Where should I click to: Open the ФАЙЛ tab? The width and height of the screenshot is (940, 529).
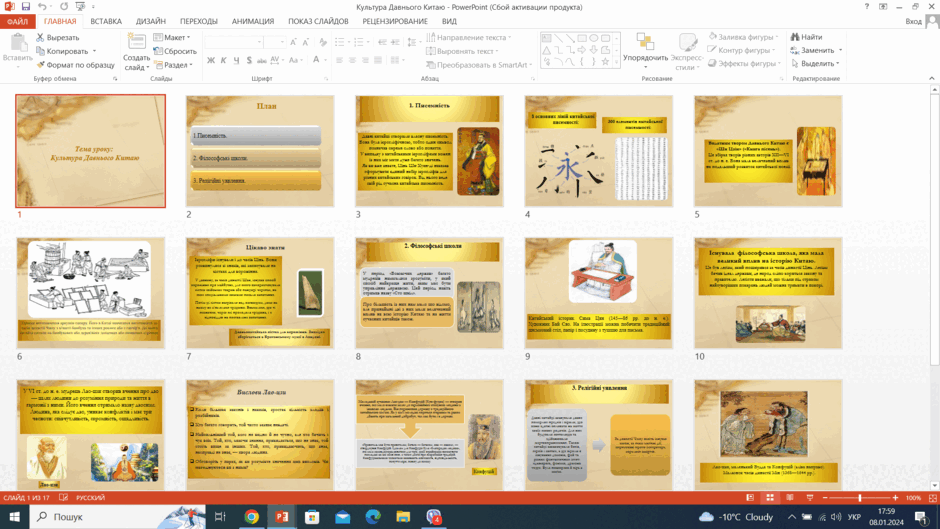pos(17,21)
